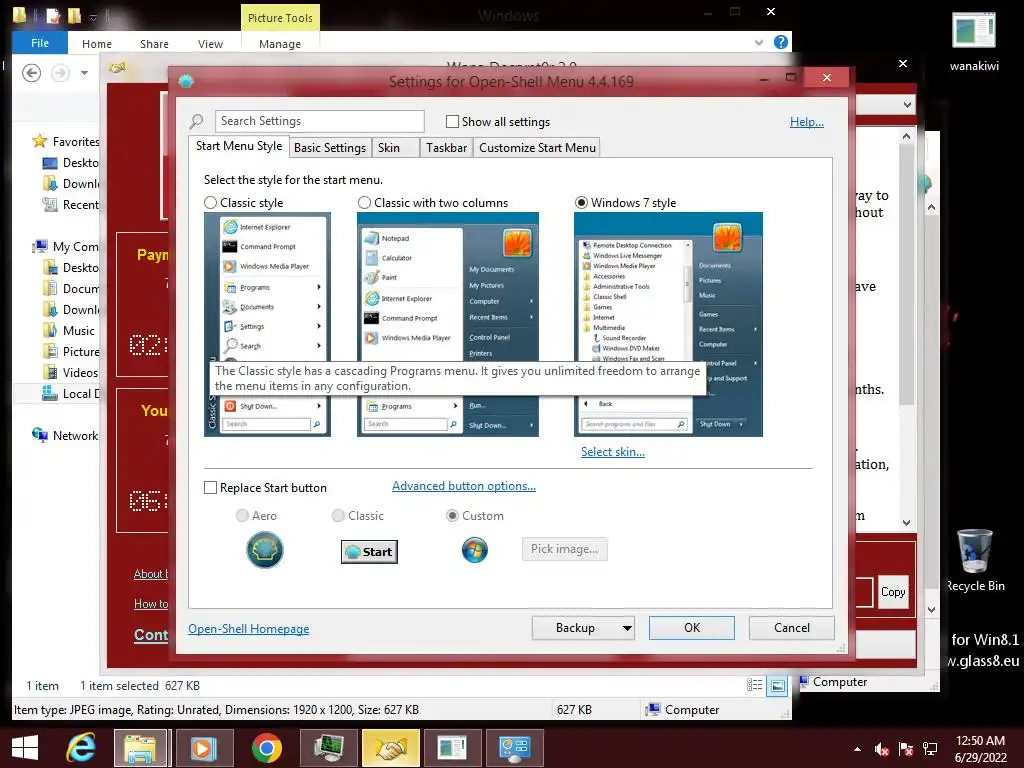The image size is (1024, 768).
Task: Select the Classic style radio button
Action: click(x=210, y=202)
